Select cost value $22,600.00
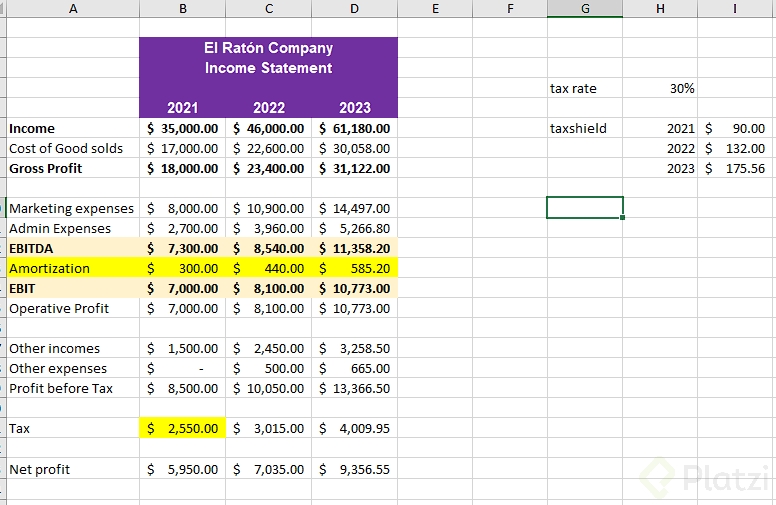 (269, 148)
